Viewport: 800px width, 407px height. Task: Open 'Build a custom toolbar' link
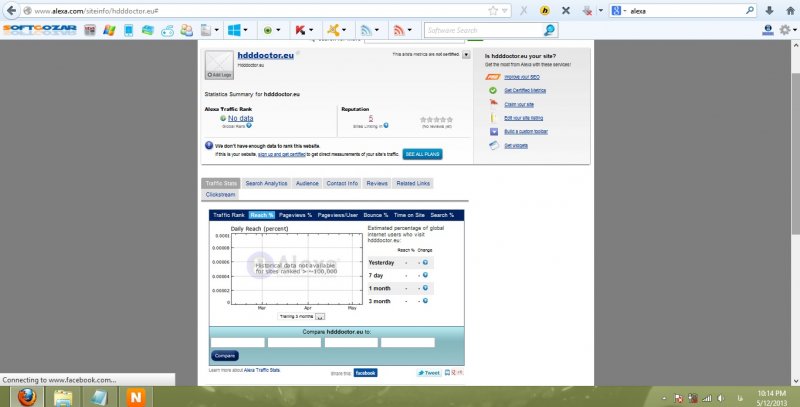coord(526,132)
